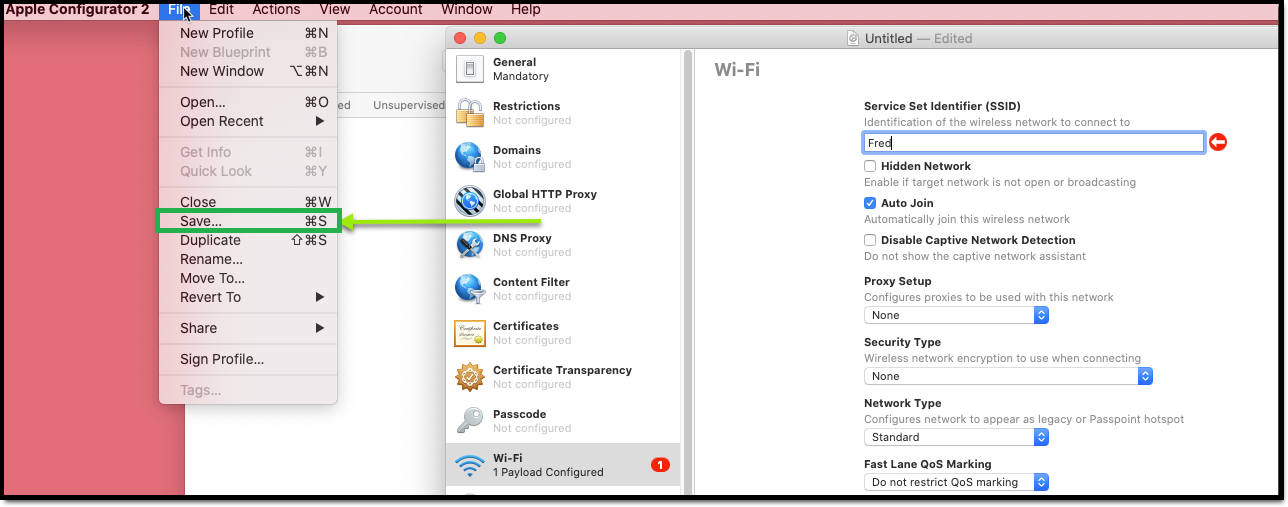Toggle the Hidden Network checkbox
Screen dimensions: 1288x507
pos(870,167)
